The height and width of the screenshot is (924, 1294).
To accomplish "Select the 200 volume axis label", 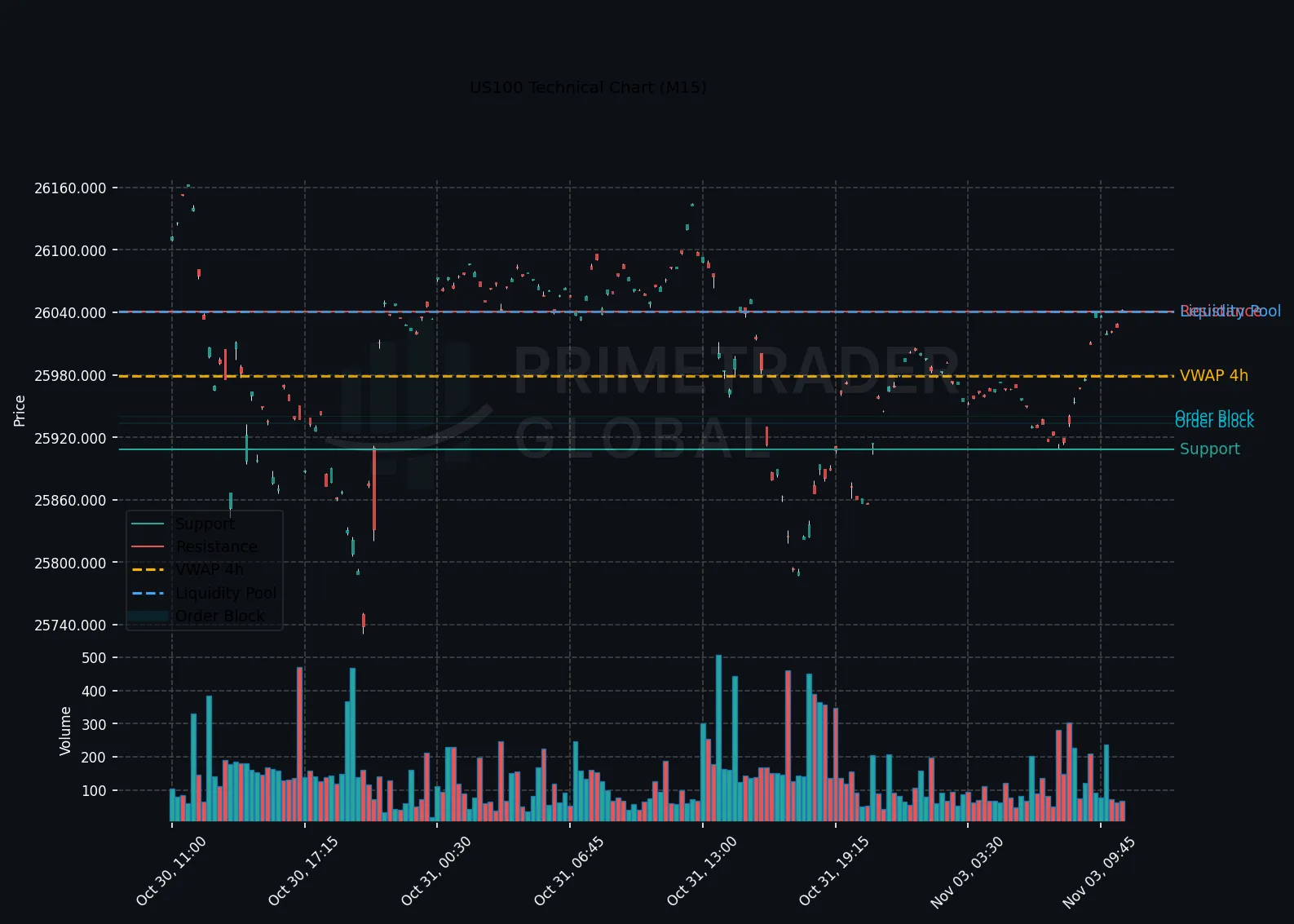I will (x=95, y=758).
